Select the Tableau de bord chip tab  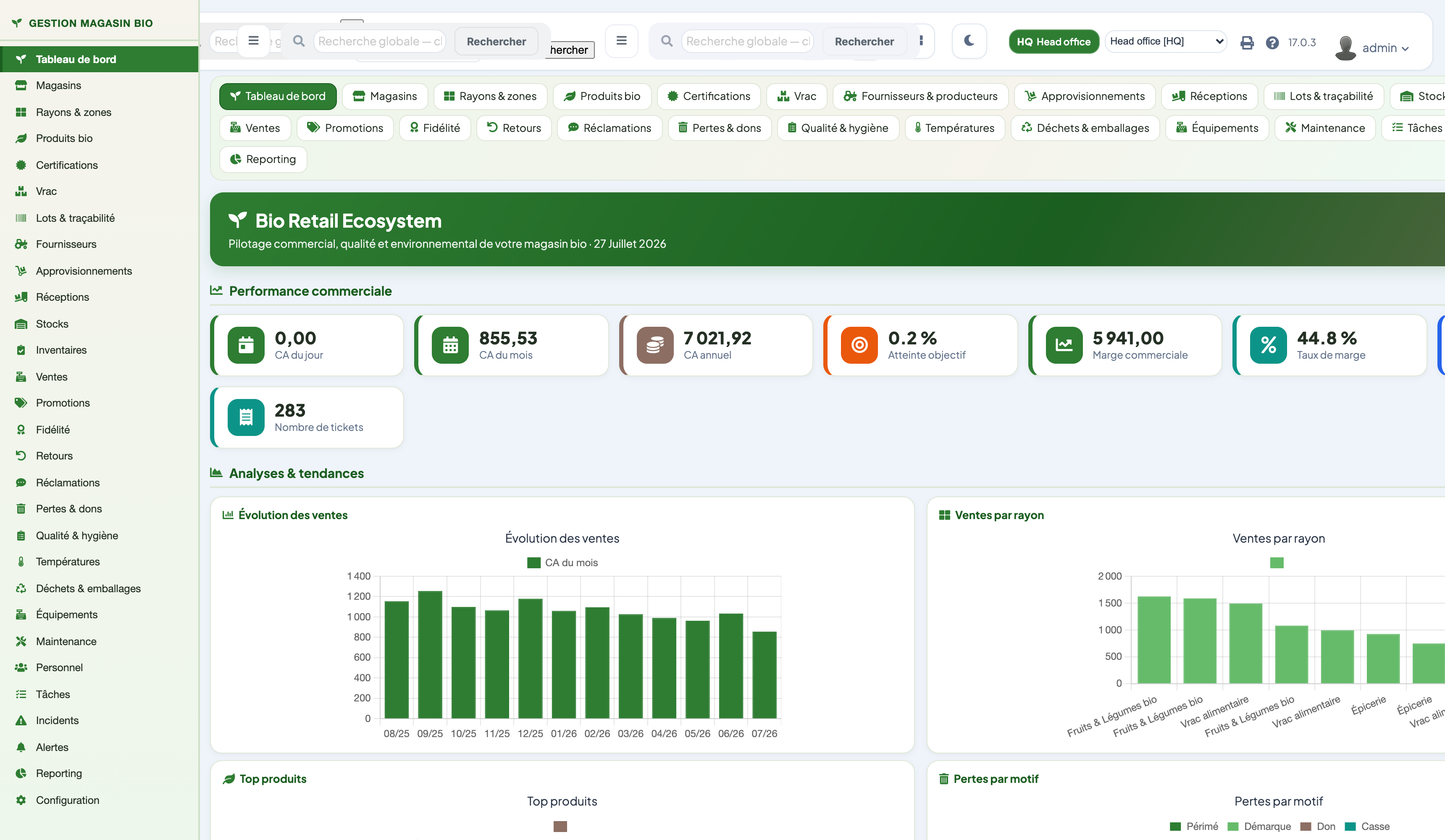(x=278, y=96)
